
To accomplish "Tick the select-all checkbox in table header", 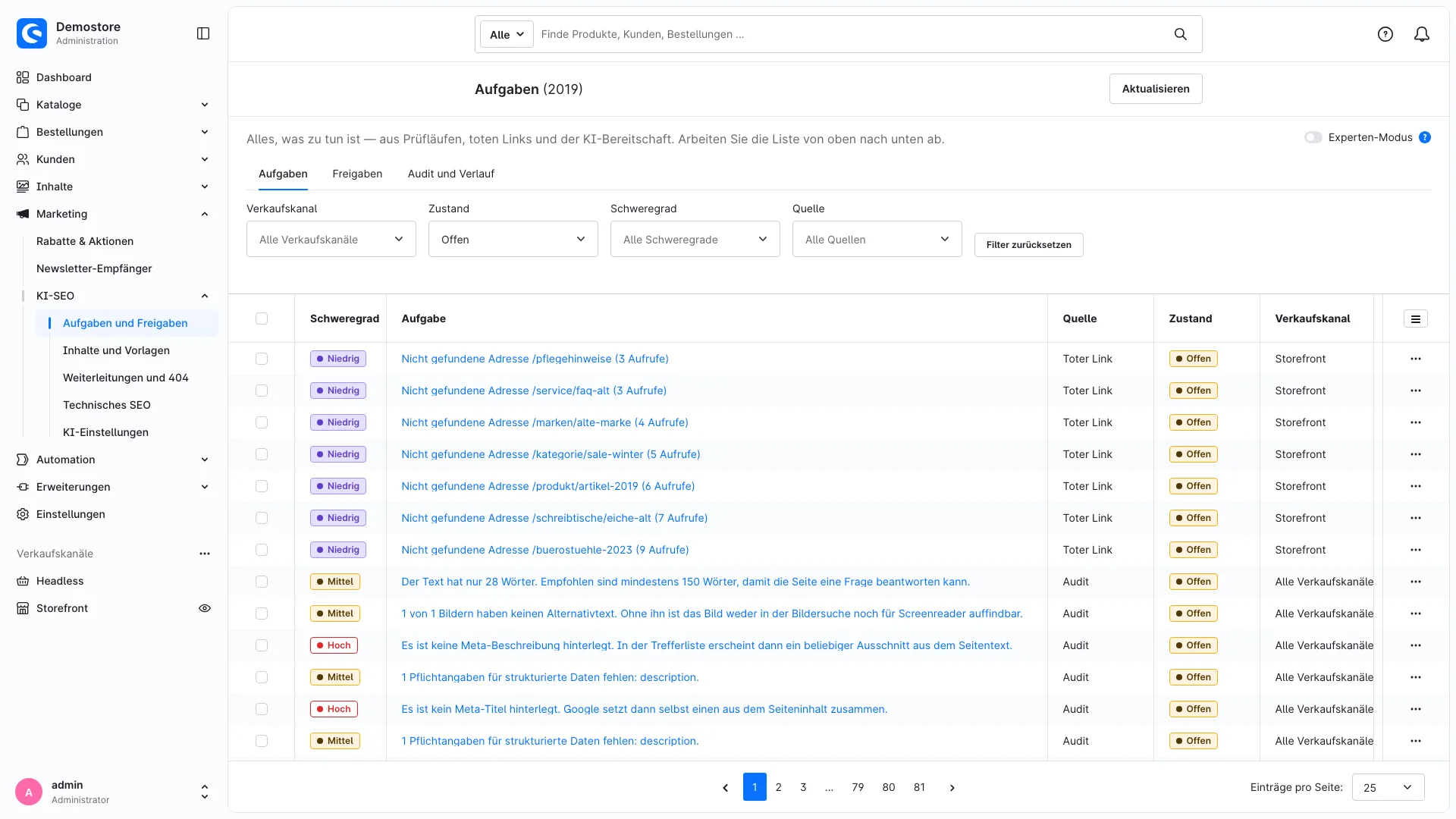I will click(x=262, y=318).
